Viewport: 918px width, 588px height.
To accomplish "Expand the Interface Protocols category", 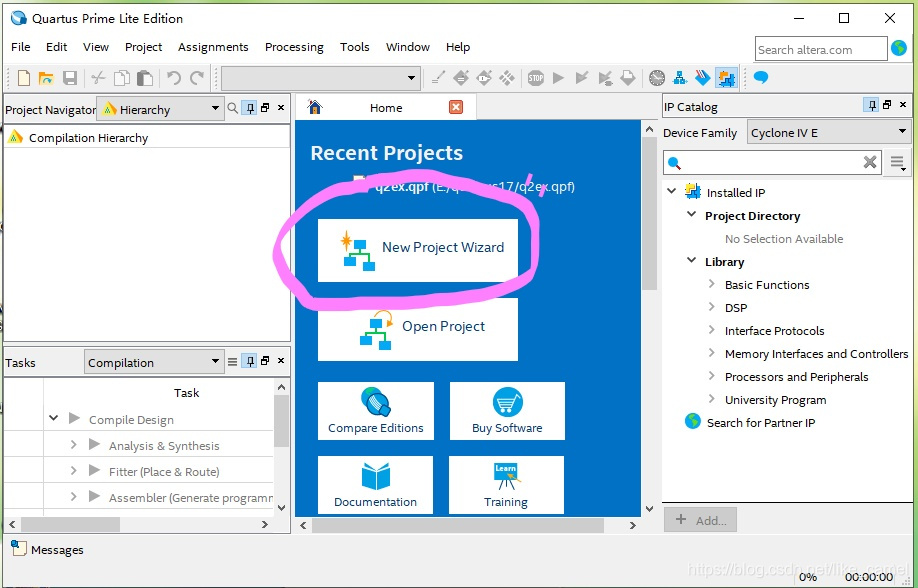I will coord(711,330).
